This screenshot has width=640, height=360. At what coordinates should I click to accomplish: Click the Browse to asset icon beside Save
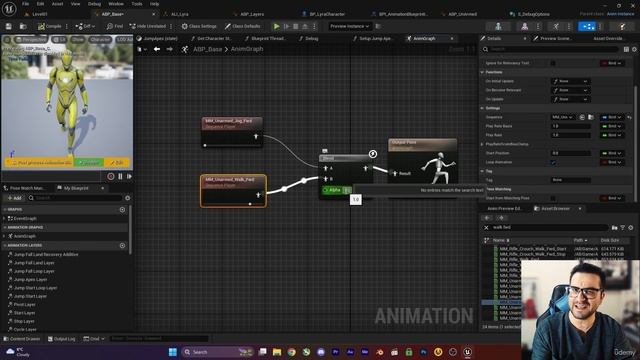point(23,26)
